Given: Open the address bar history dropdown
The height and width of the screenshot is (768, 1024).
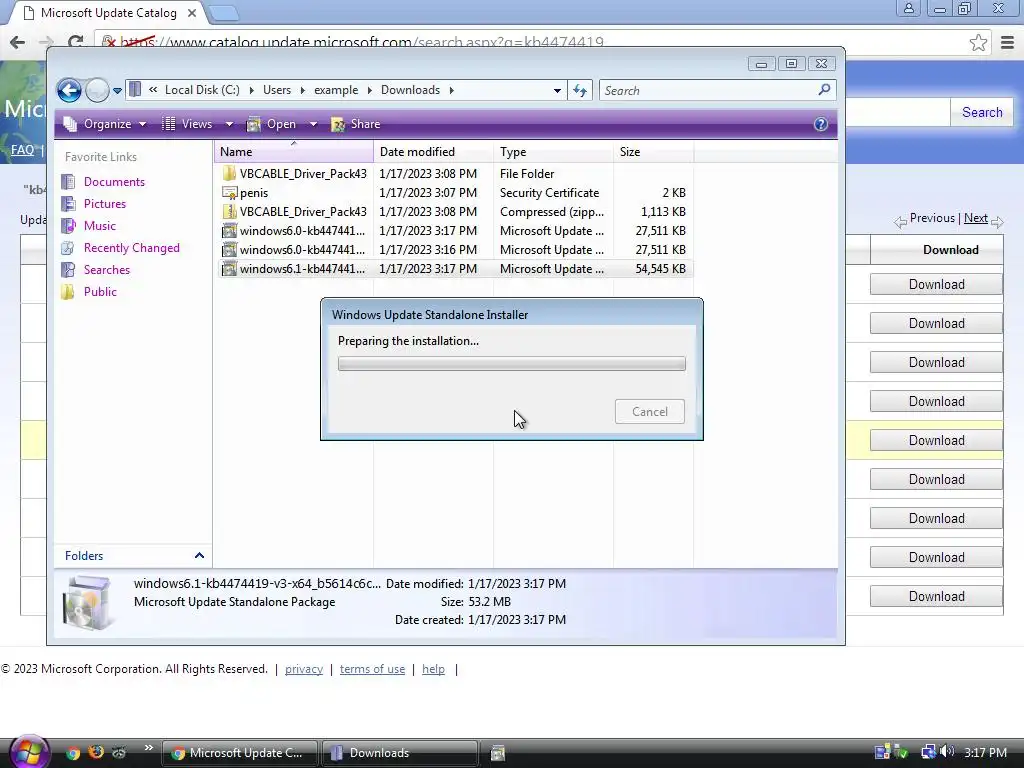Looking at the screenshot, I should tap(557, 91).
